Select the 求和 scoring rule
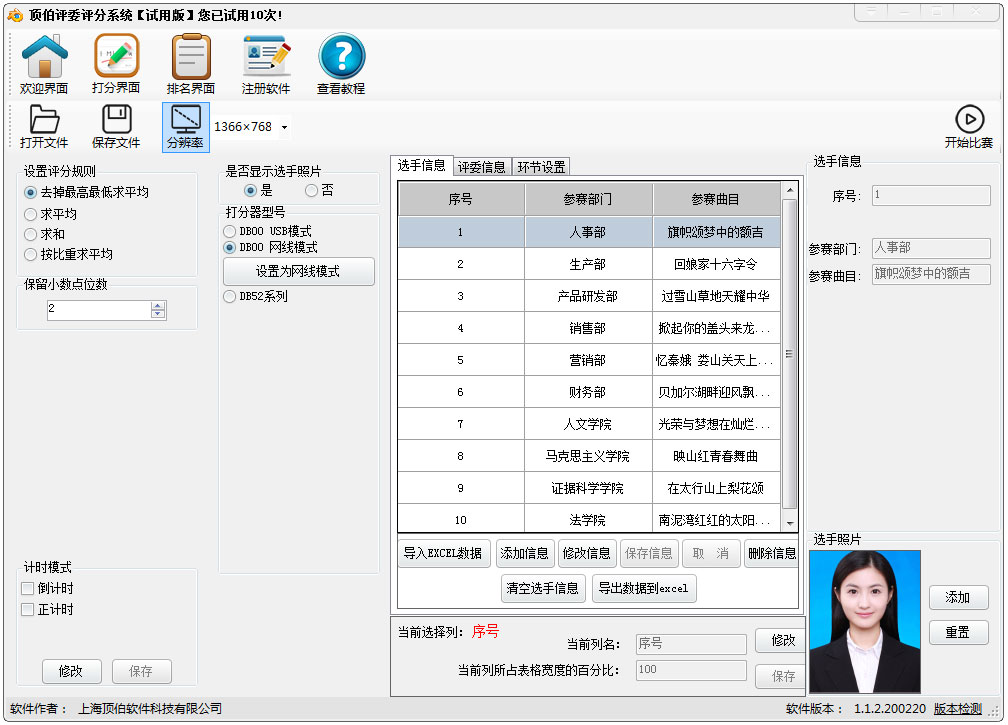 pos(44,234)
